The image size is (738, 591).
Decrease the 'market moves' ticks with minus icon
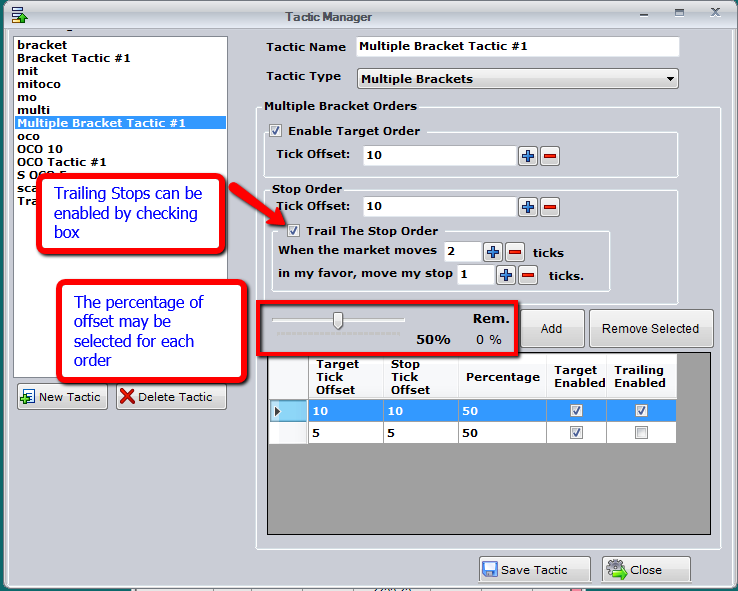pos(514,252)
